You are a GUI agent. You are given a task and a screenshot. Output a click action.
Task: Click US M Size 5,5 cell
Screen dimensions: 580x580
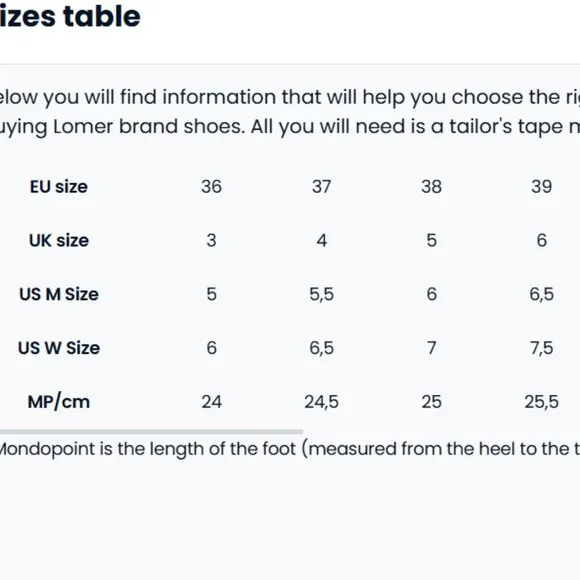[x=321, y=294]
